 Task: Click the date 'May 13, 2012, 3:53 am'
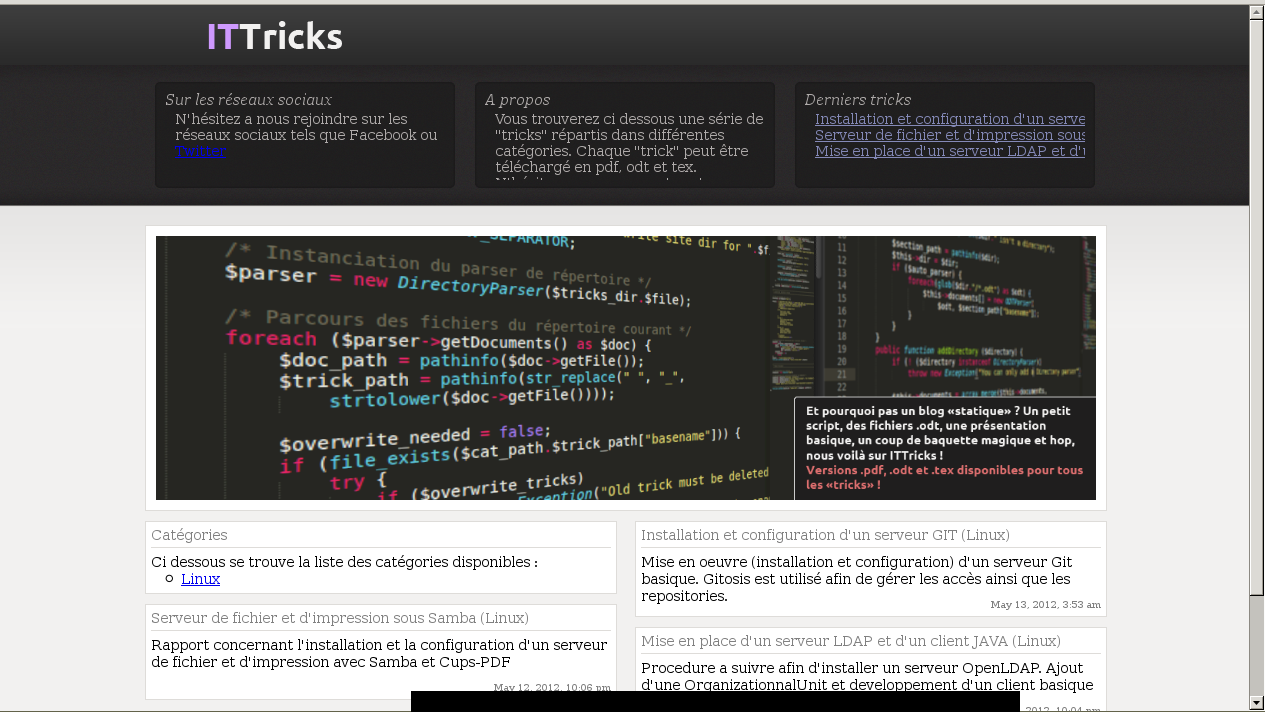[x=1045, y=605]
